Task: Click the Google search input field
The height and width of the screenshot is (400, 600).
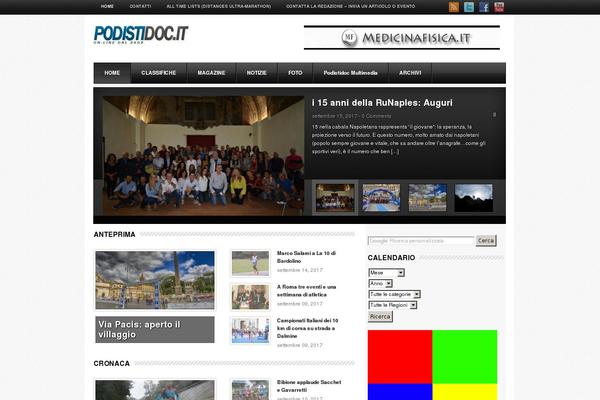Action: tap(421, 241)
